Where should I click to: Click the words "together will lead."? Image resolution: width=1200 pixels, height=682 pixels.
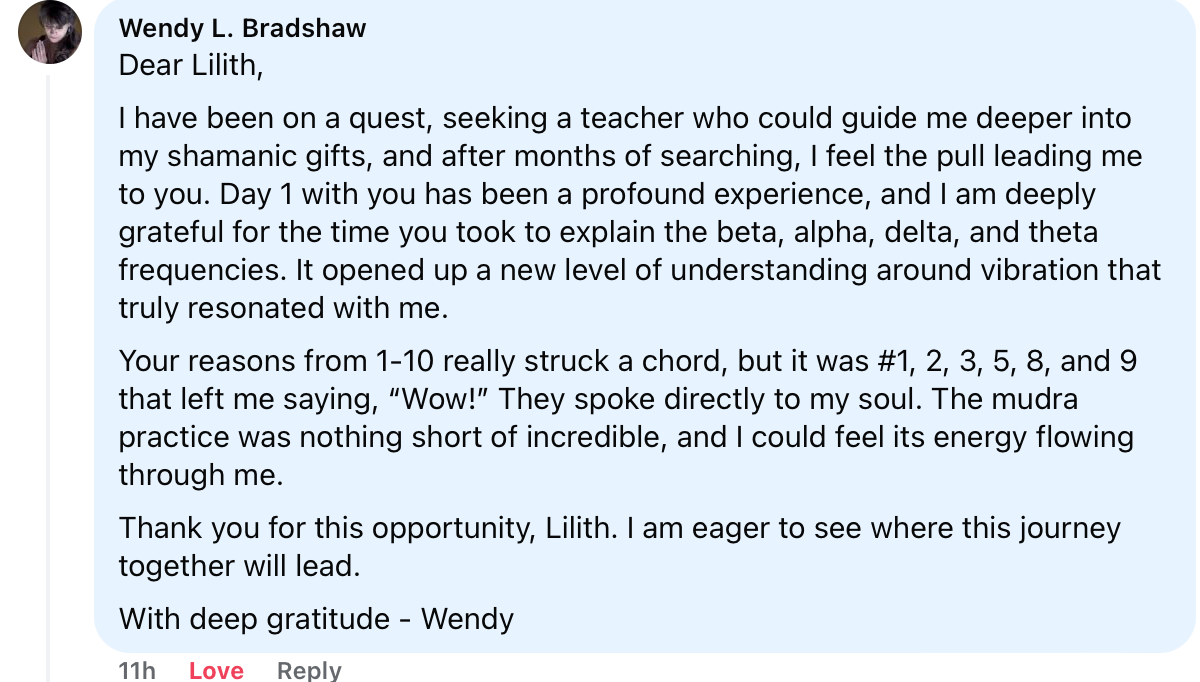click(x=238, y=566)
